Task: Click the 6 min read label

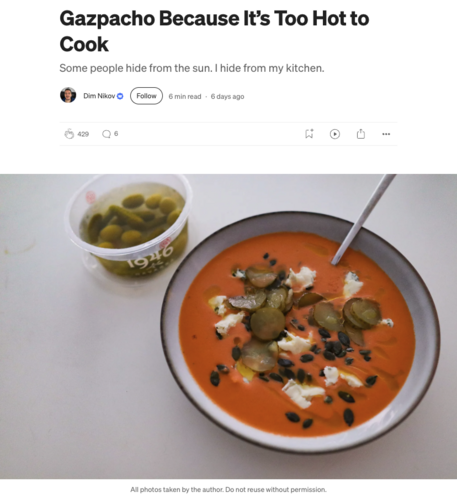Action: coord(185,96)
